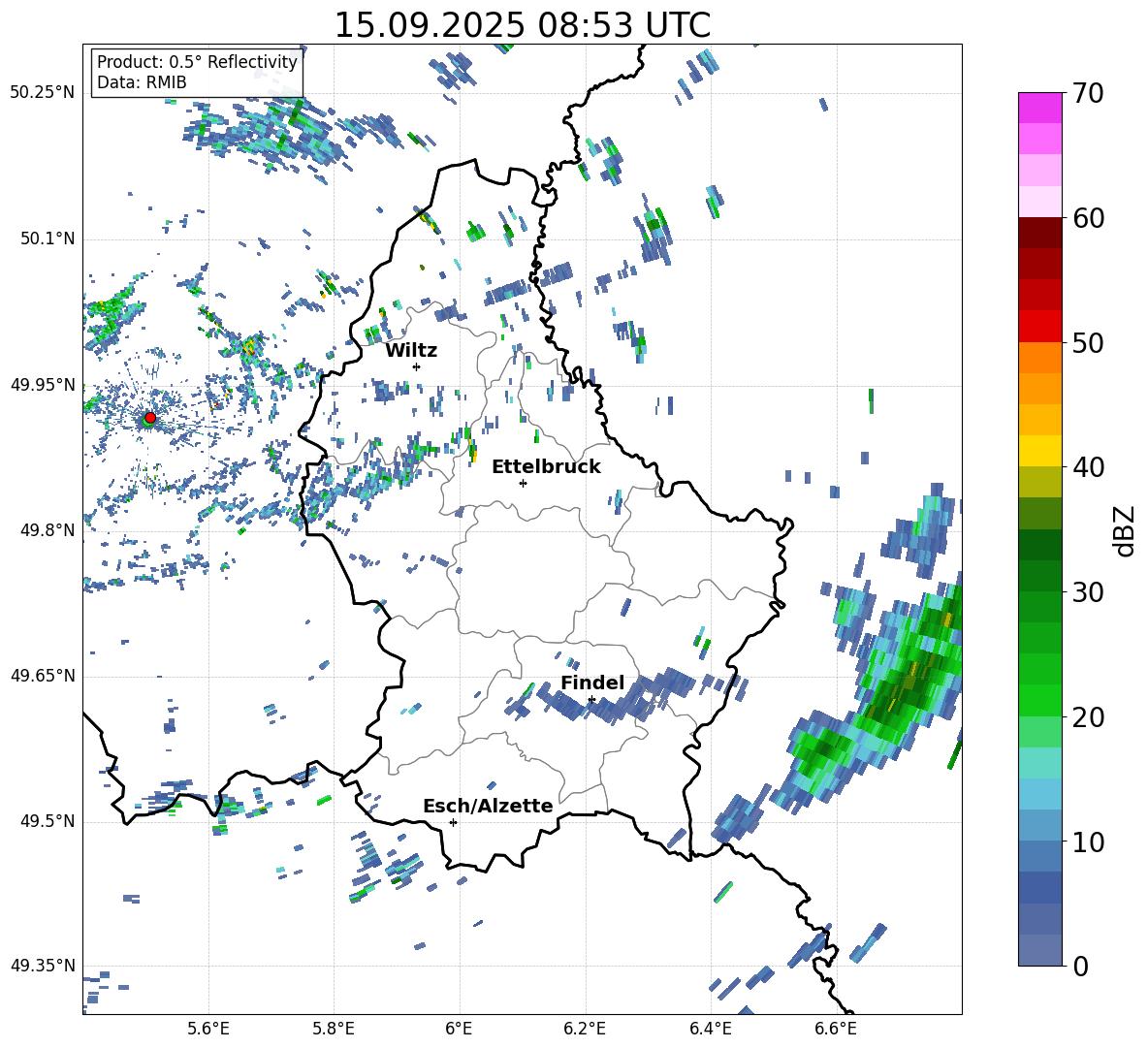Click the Wiltz station cross marker
Image resolution: width=1148 pixels, height=1048 pixels.
(417, 366)
